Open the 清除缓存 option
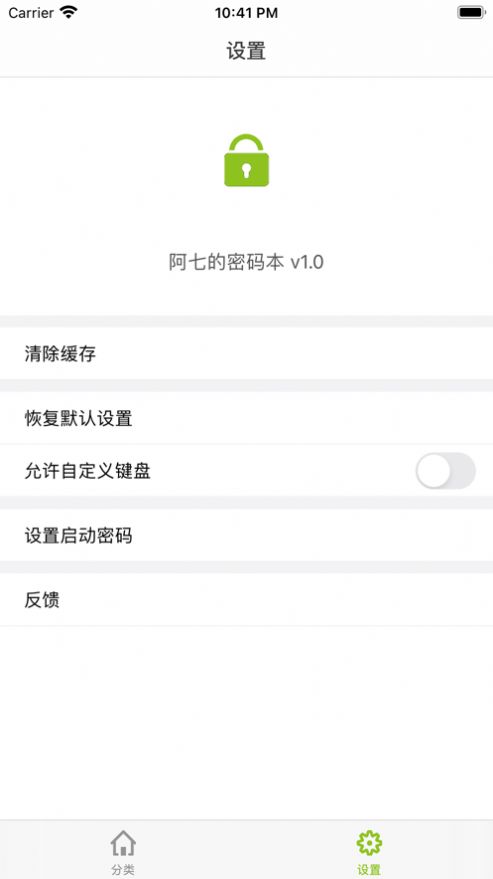 click(246, 354)
